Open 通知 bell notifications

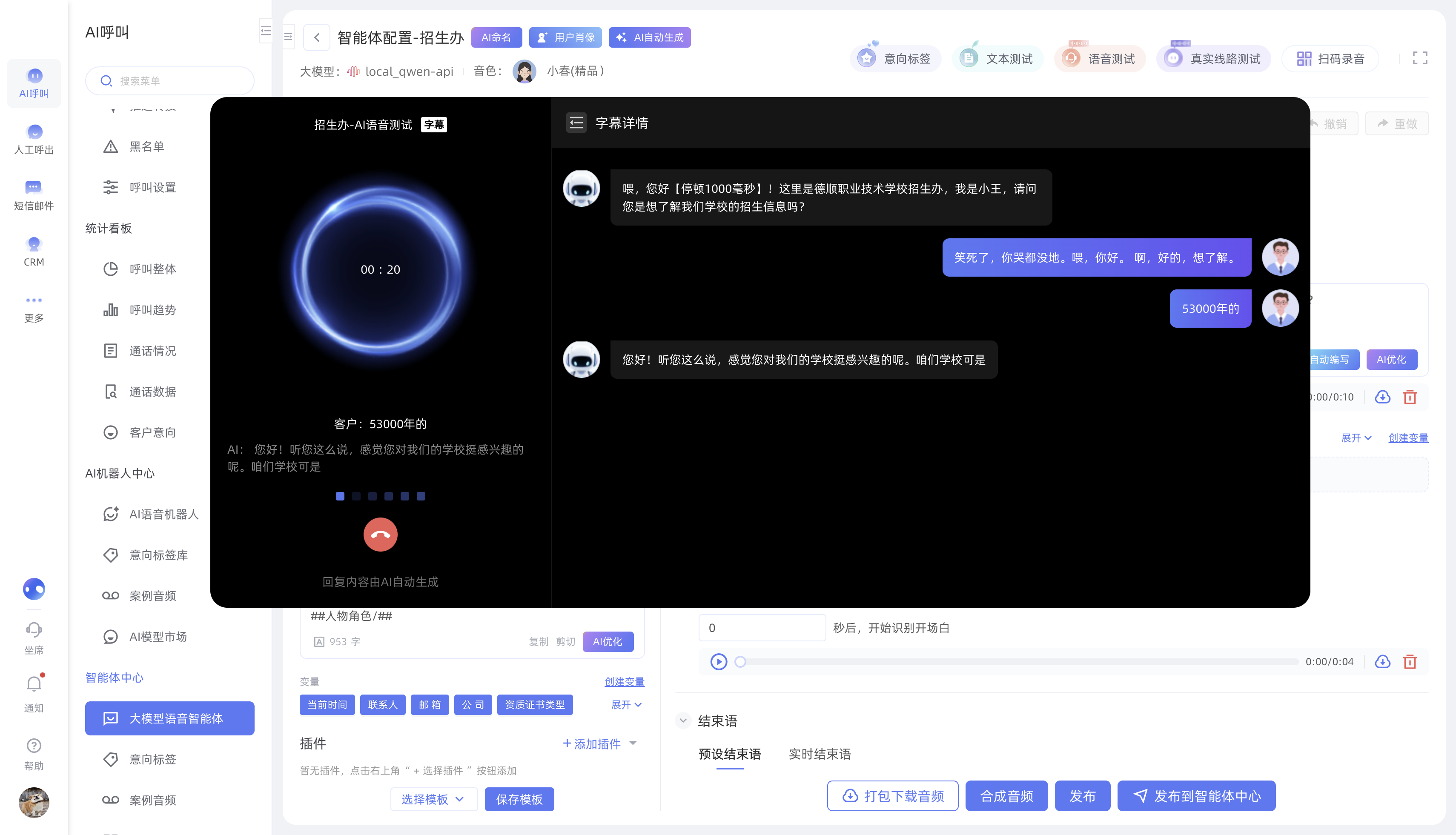(x=34, y=693)
